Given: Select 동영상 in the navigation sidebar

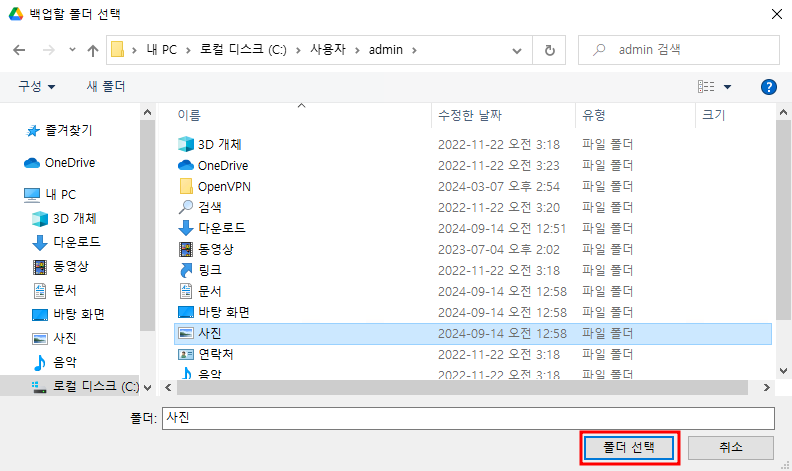Looking at the screenshot, I should click(71, 266).
